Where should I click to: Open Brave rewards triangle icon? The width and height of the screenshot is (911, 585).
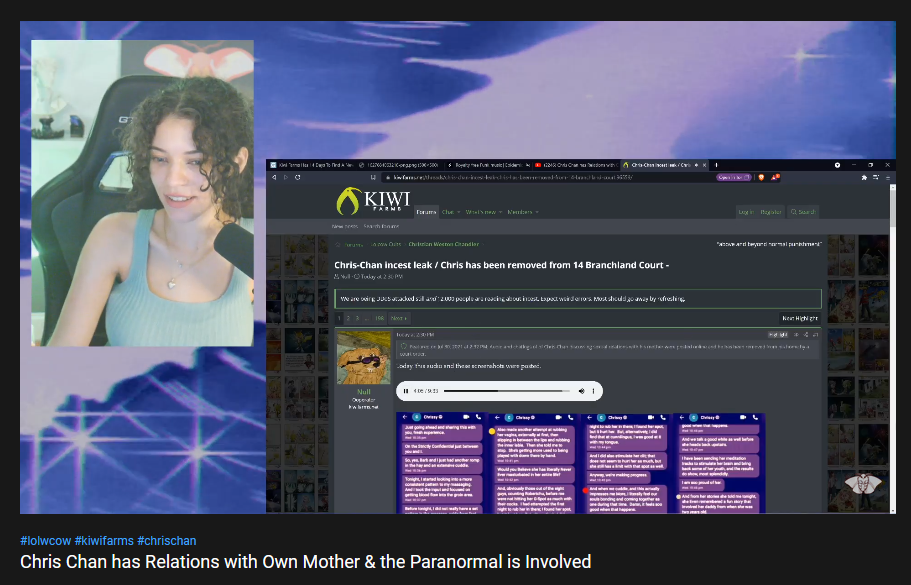click(x=774, y=177)
